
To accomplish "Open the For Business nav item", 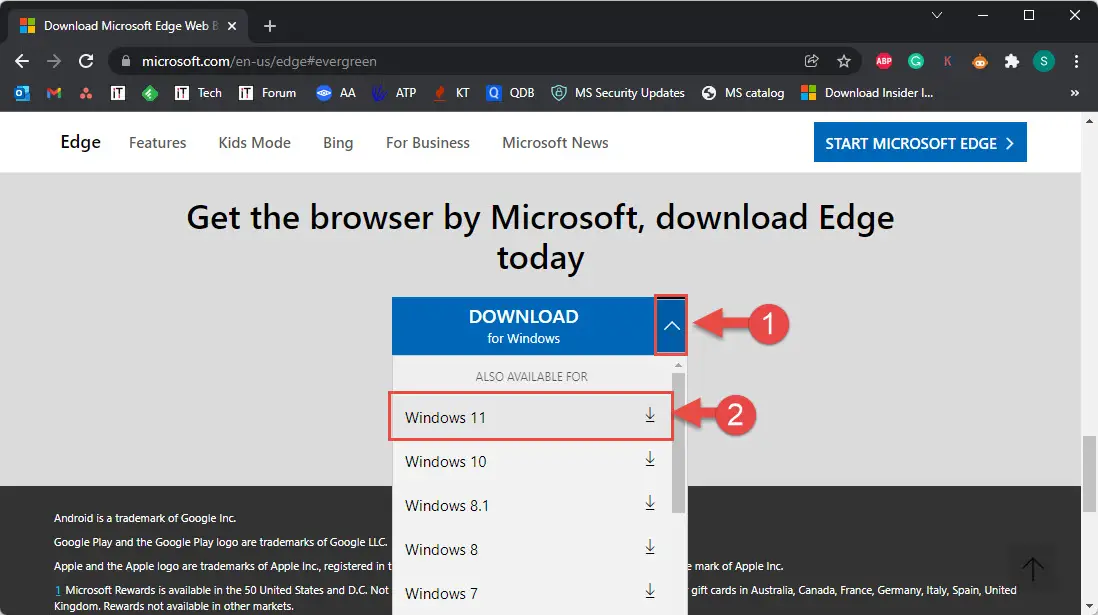I will (x=428, y=143).
